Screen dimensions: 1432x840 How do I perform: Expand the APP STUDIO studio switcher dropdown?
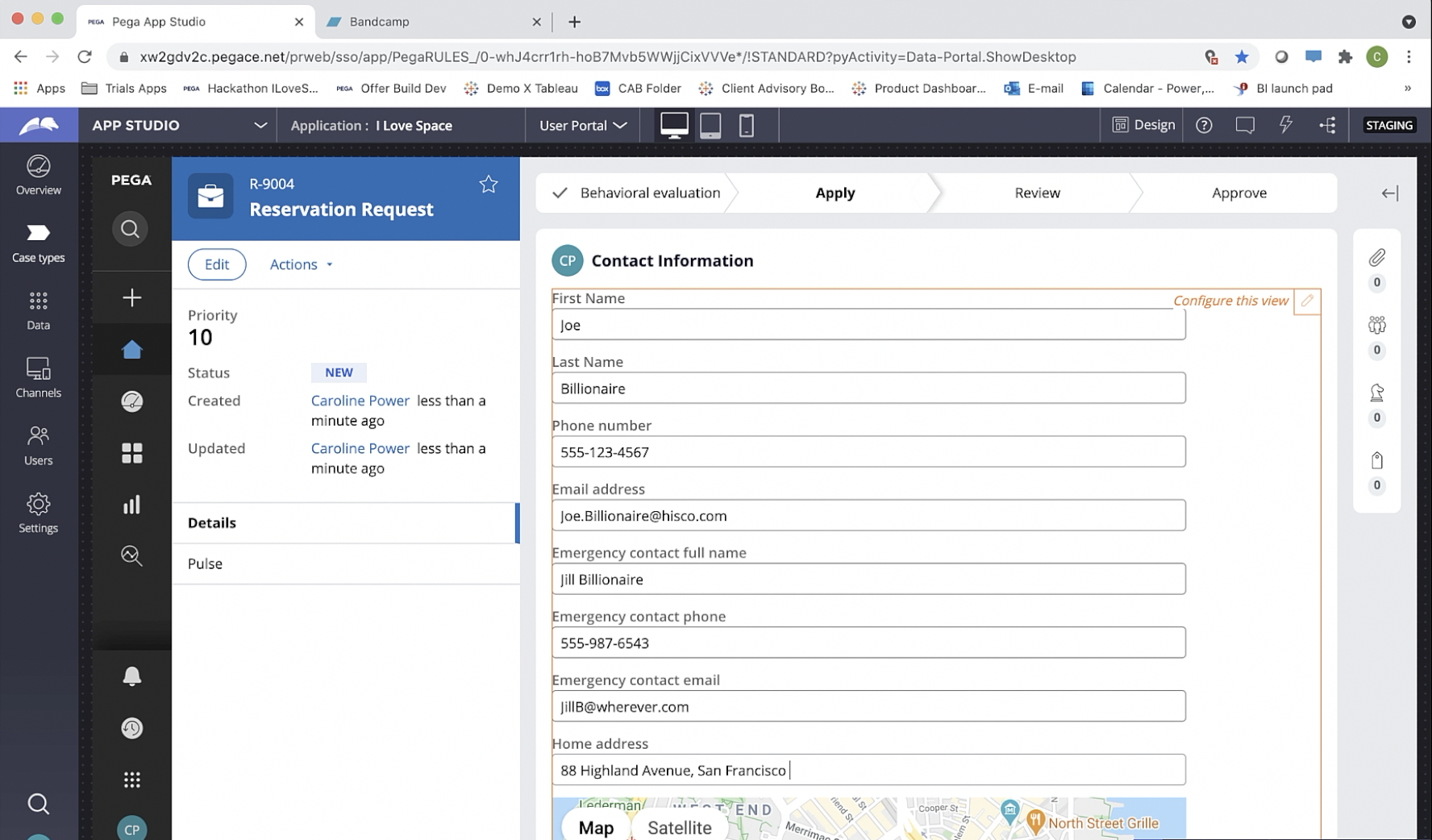click(x=260, y=125)
